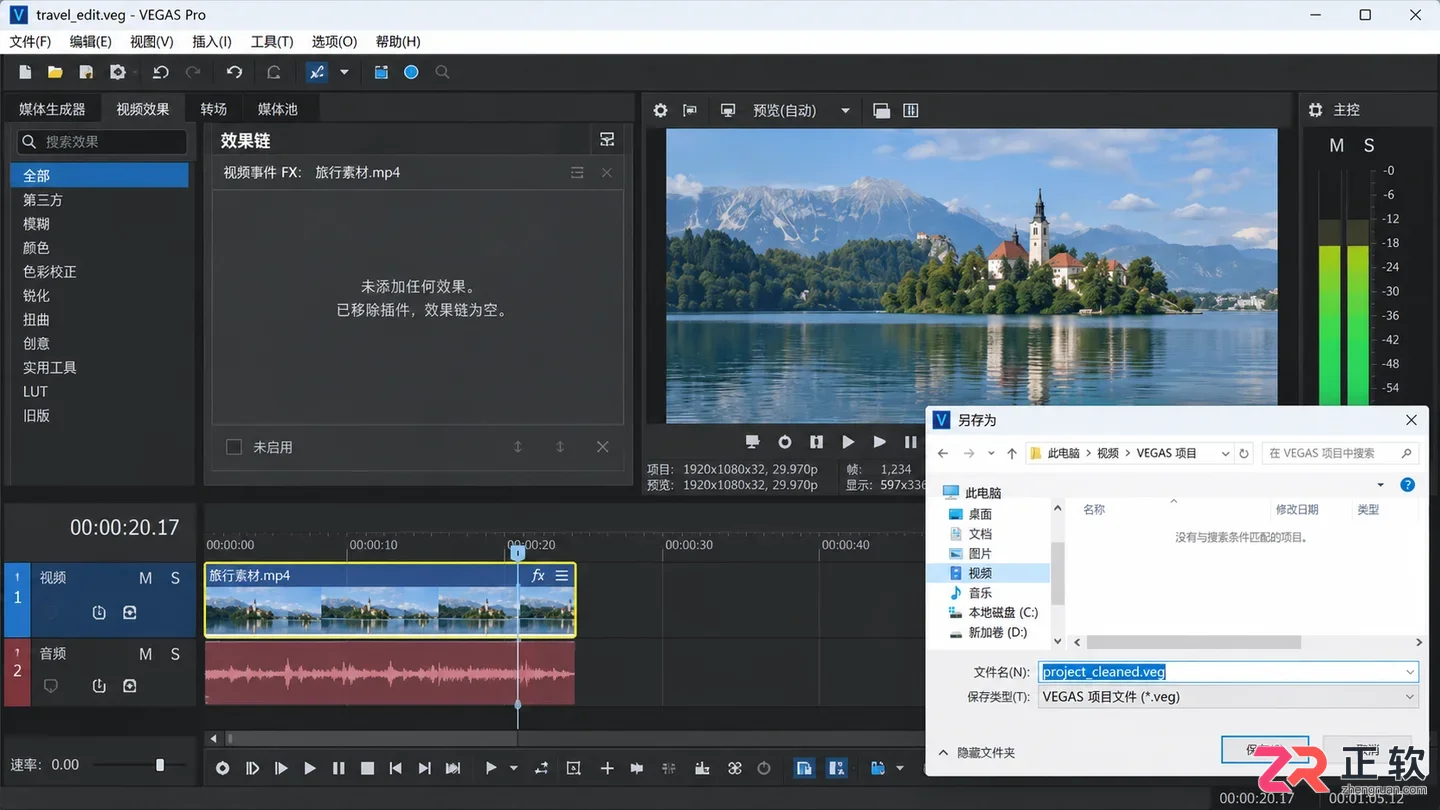
Task: Pause playback under the video preview
Action: (x=910, y=442)
